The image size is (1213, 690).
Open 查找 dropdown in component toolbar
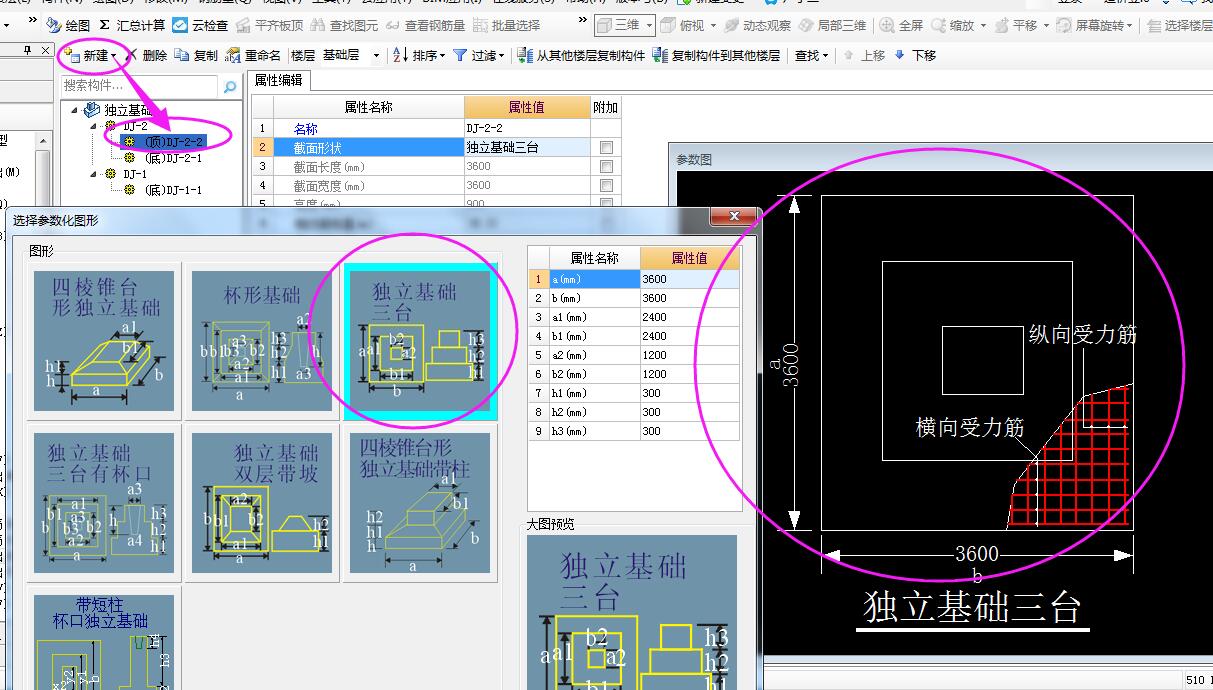coord(812,56)
